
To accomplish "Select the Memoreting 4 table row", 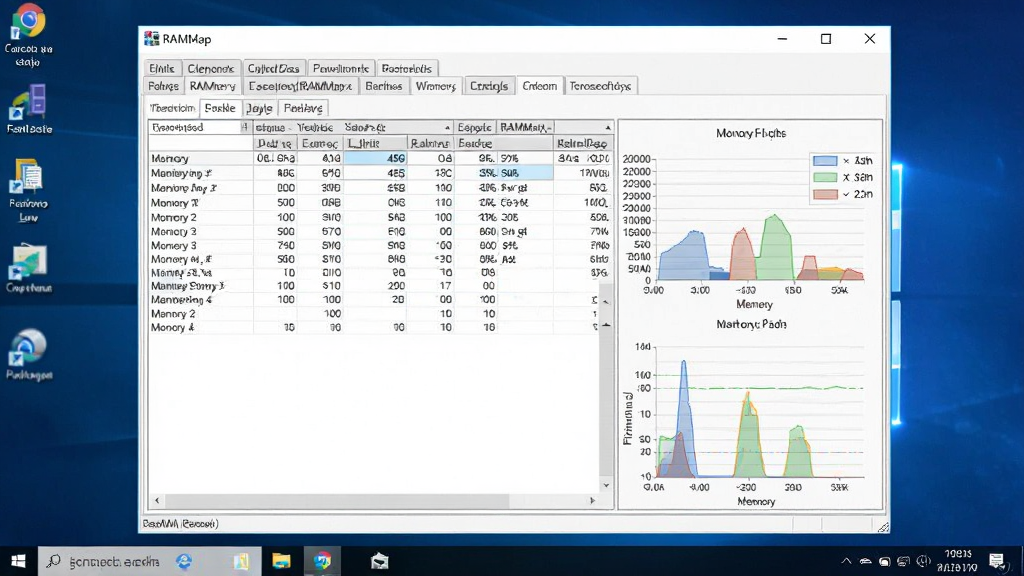I will pos(374,300).
